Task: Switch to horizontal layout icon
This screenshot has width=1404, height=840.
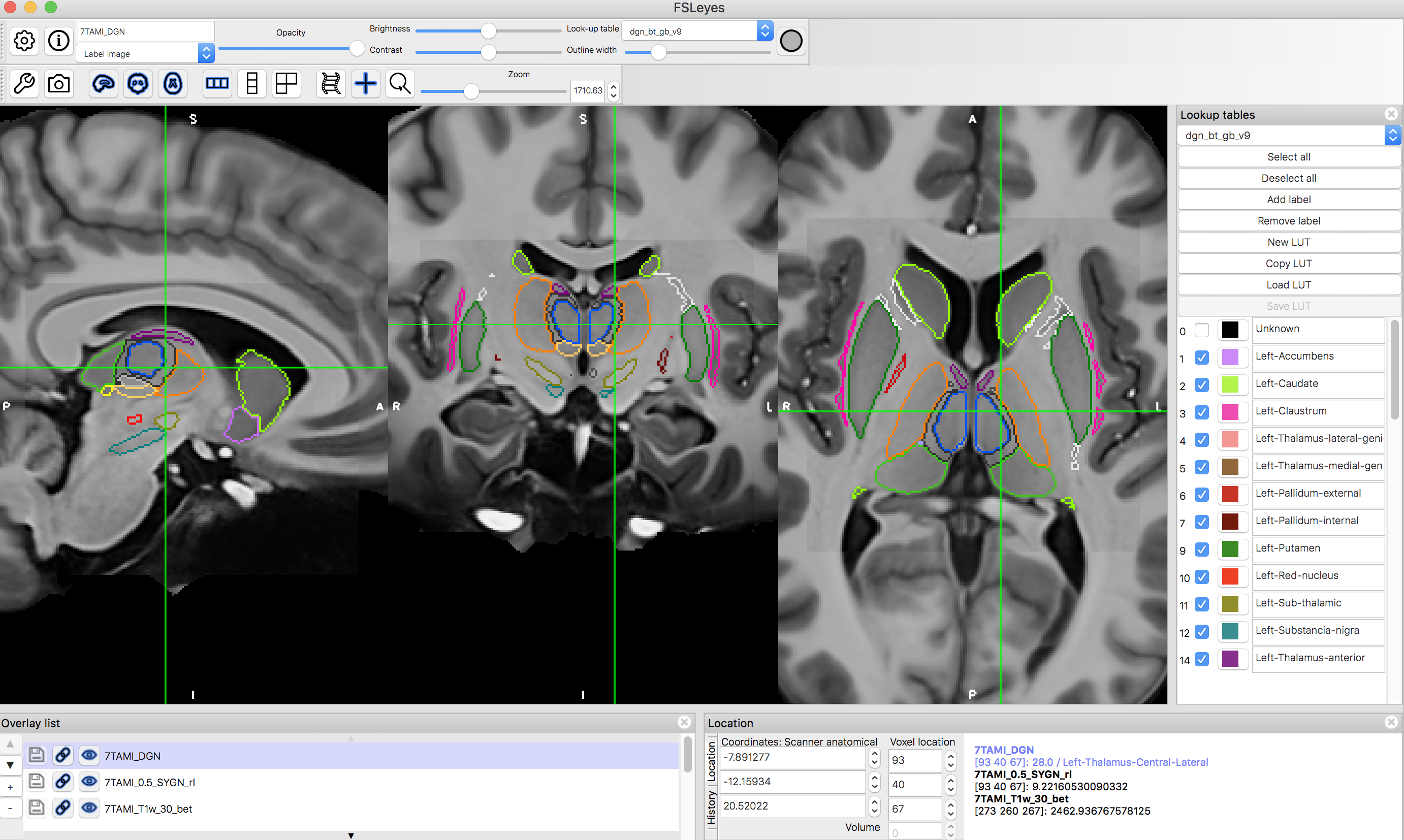Action: [217, 84]
